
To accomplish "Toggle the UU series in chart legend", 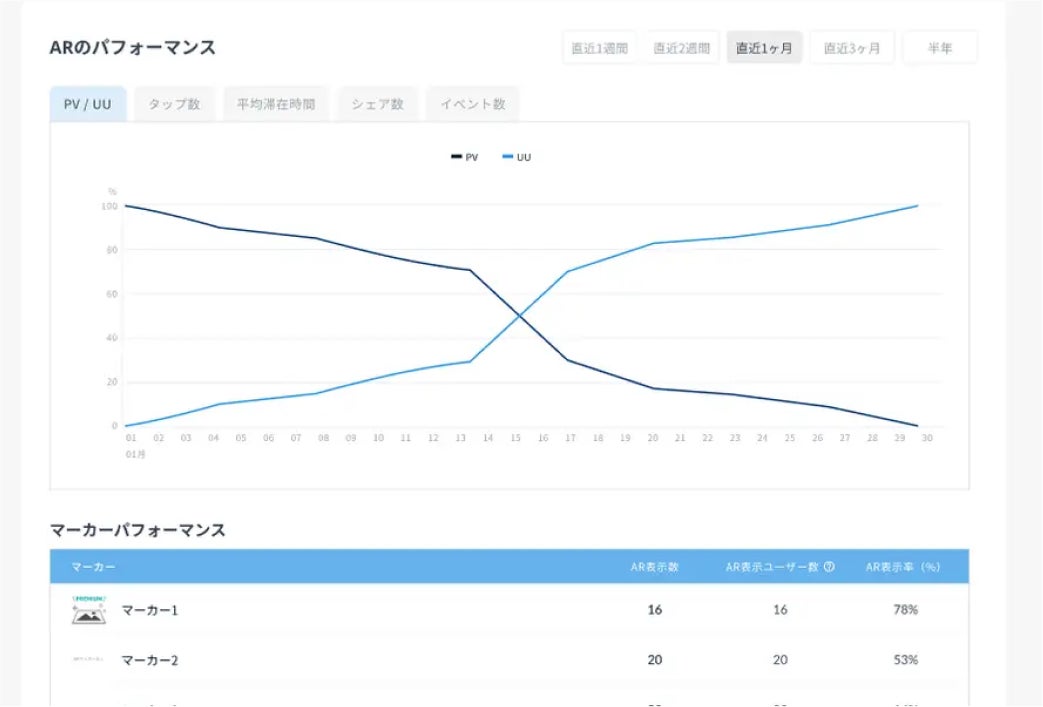I will click(517, 157).
